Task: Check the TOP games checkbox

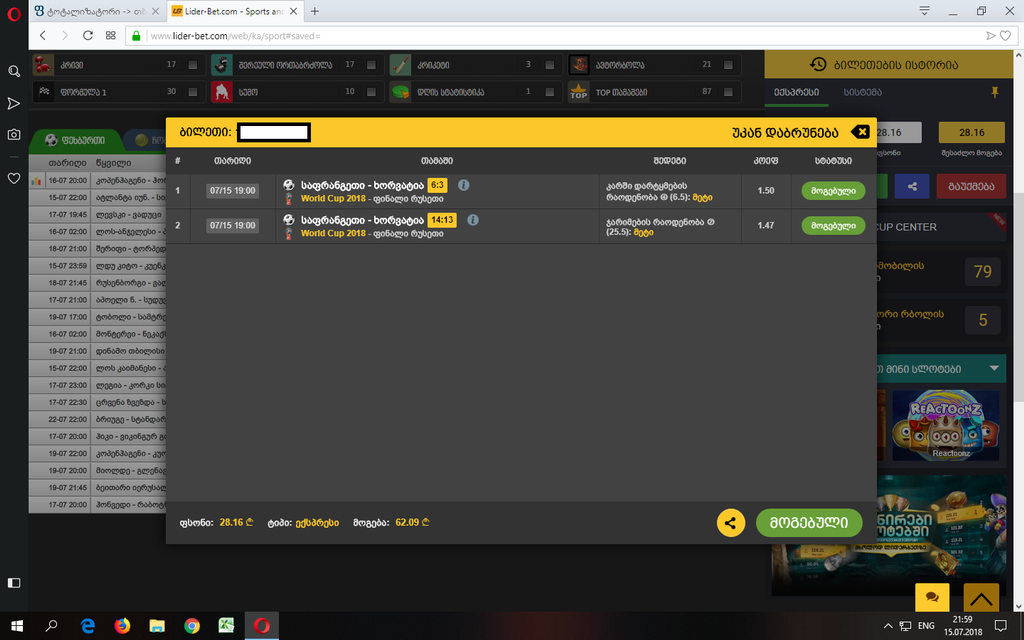Action: (728, 92)
